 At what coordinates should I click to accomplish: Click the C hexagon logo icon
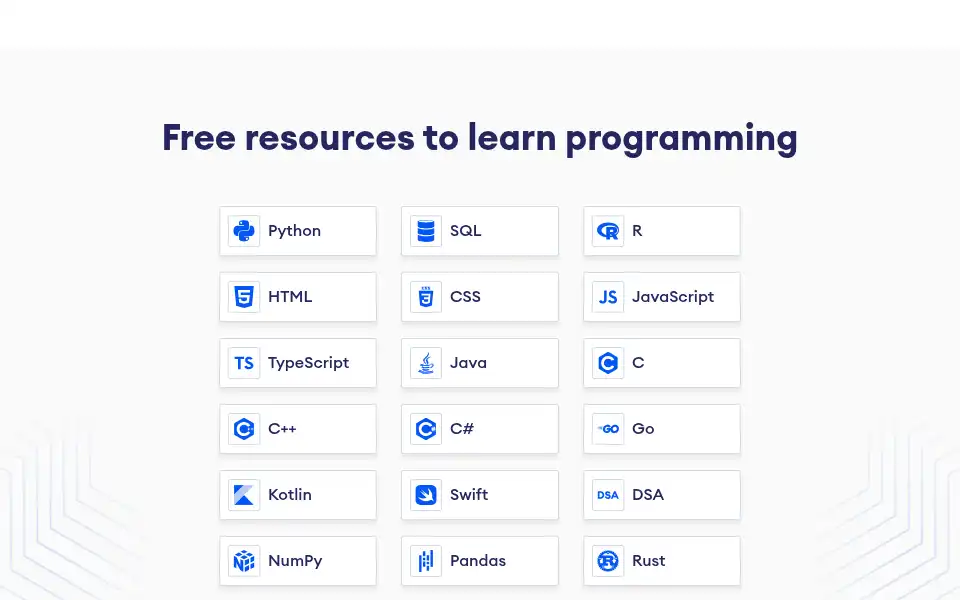pos(608,363)
